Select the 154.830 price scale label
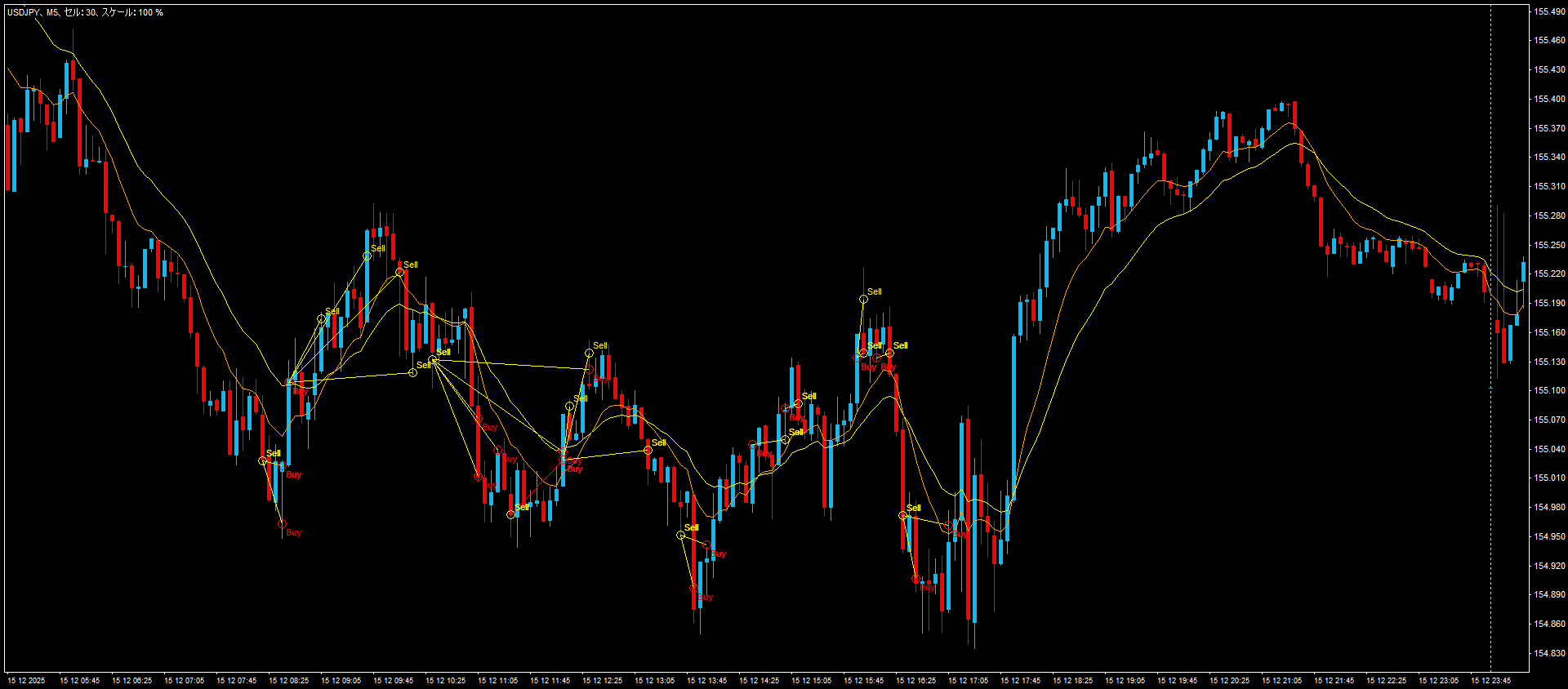This screenshot has width=1568, height=689. point(1549,653)
